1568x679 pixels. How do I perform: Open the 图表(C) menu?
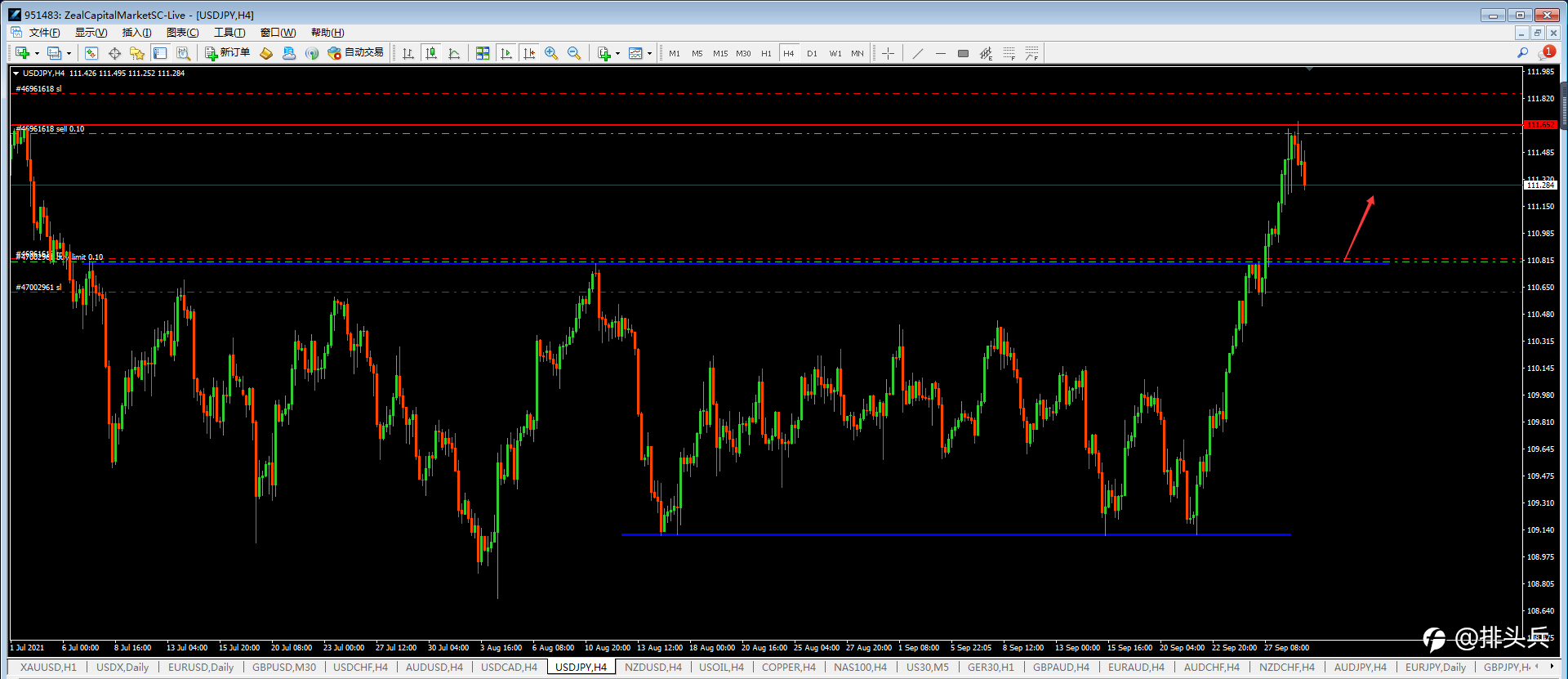click(182, 33)
